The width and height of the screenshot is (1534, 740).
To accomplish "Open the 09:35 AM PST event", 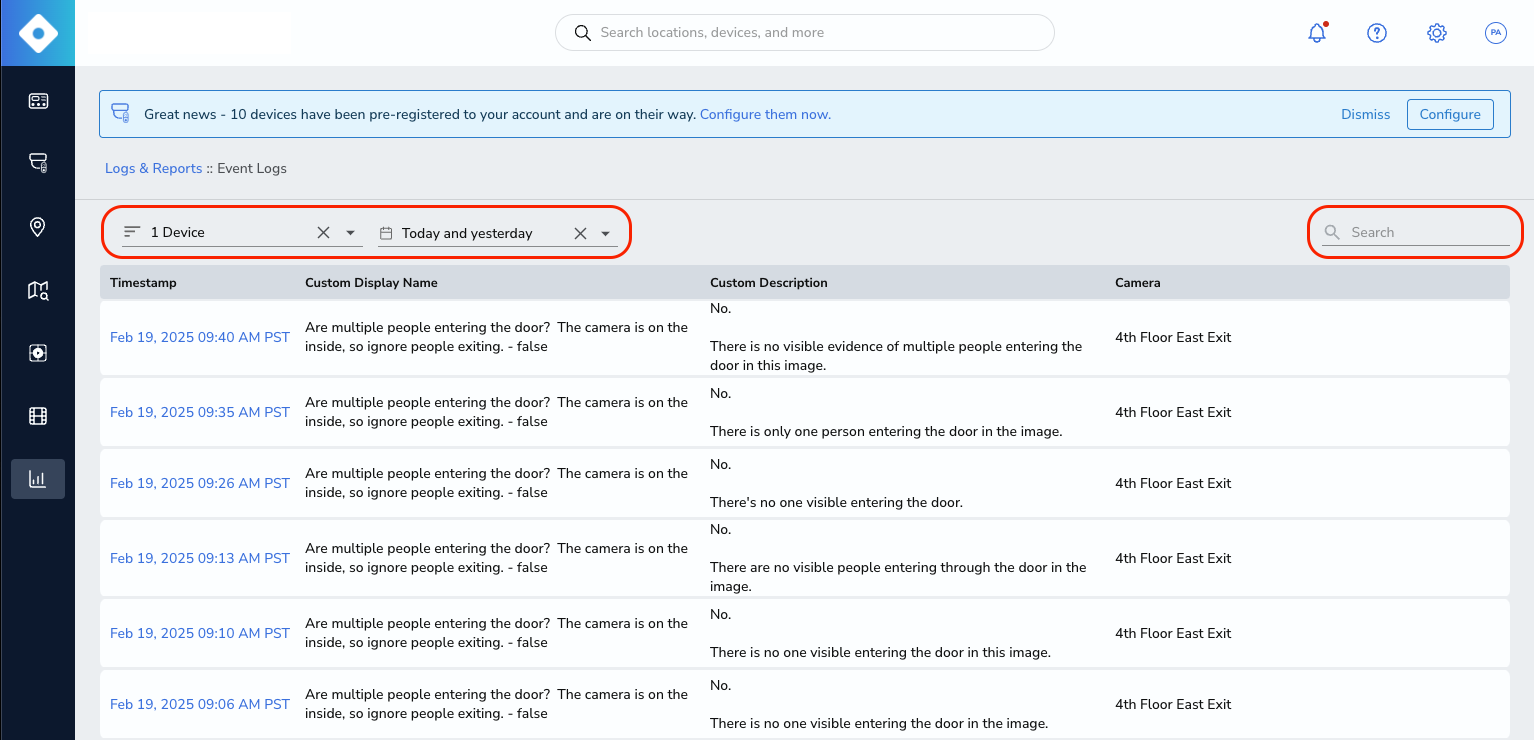I will tap(200, 412).
